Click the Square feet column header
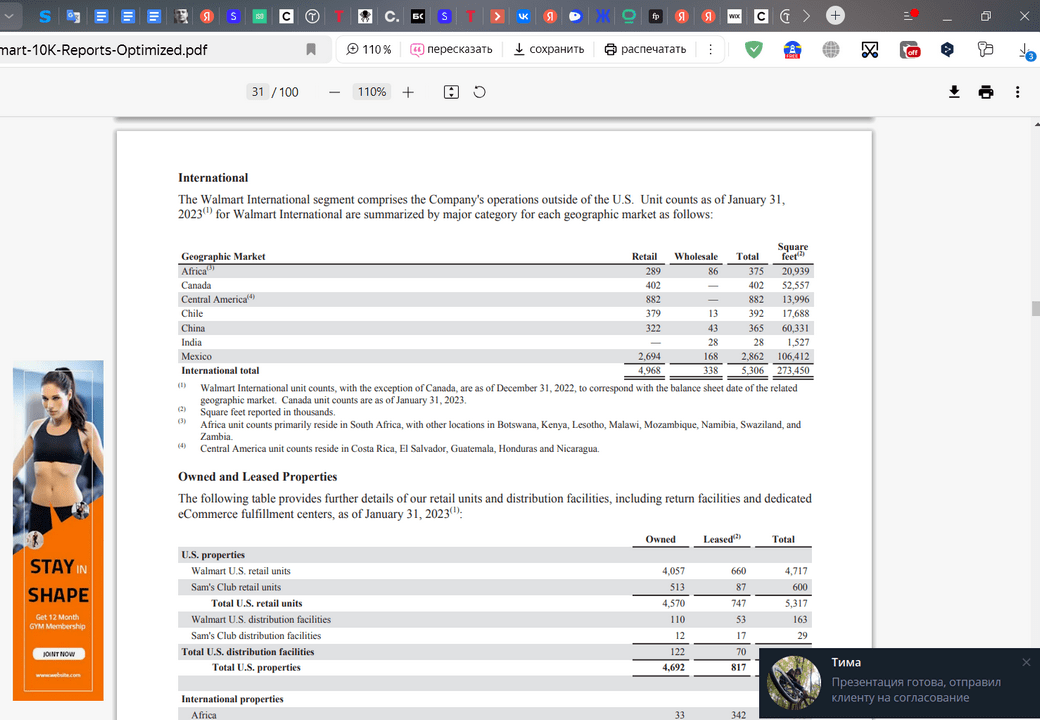Image resolution: width=1040 pixels, height=720 pixels. pos(793,251)
